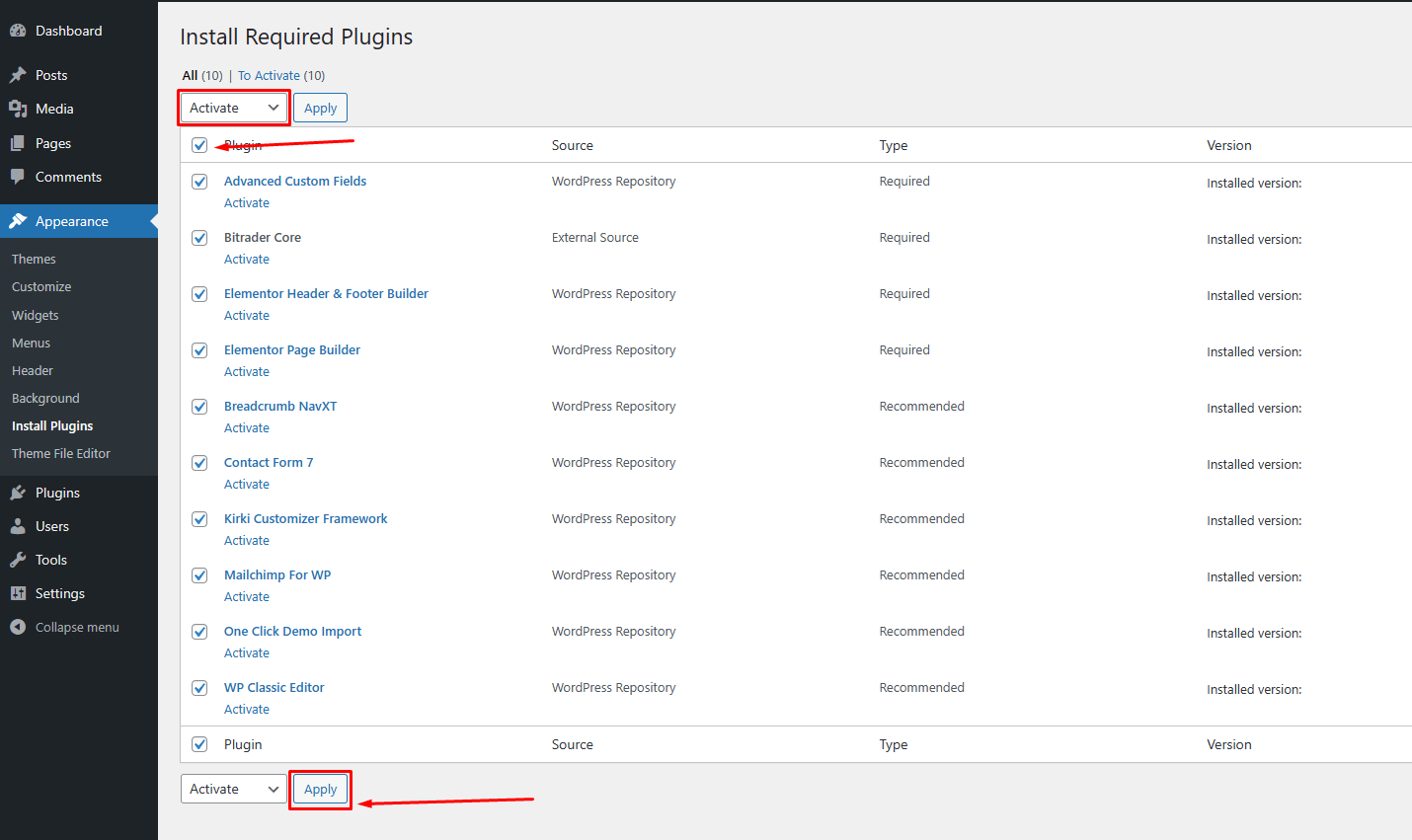Click Activate link under Elementor Page Builder
Image resolution: width=1412 pixels, height=840 pixels.
pyautogui.click(x=247, y=372)
